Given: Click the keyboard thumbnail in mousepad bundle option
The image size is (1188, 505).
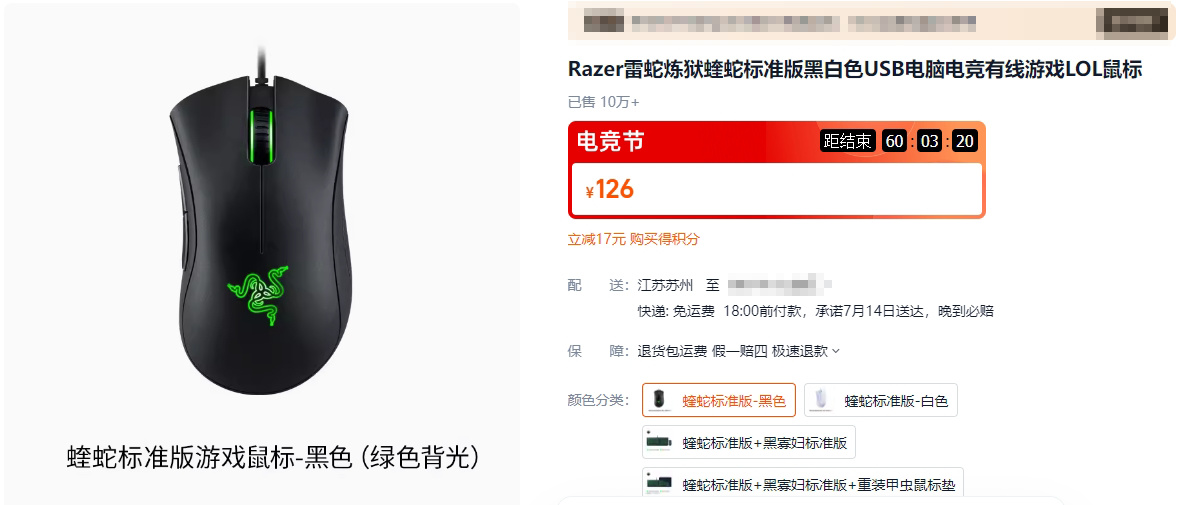Looking at the screenshot, I should click(660, 483).
